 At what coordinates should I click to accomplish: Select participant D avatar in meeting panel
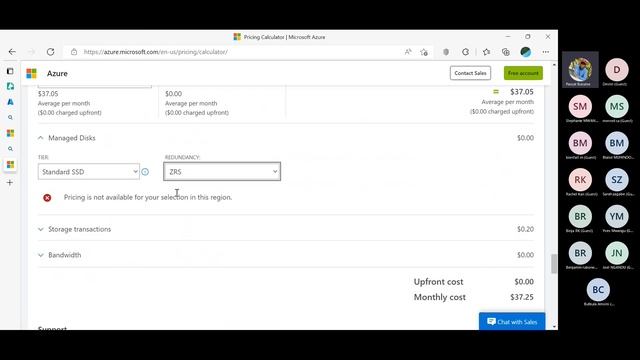click(617, 70)
